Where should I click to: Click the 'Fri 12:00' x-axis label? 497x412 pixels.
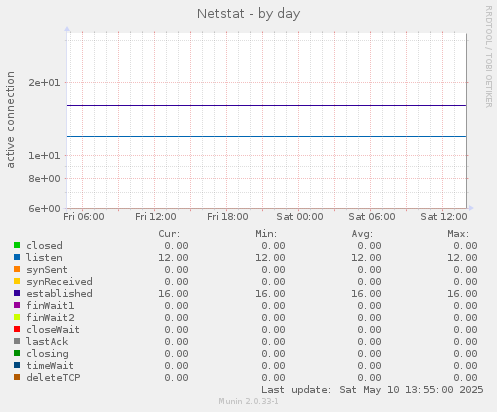tap(156, 217)
